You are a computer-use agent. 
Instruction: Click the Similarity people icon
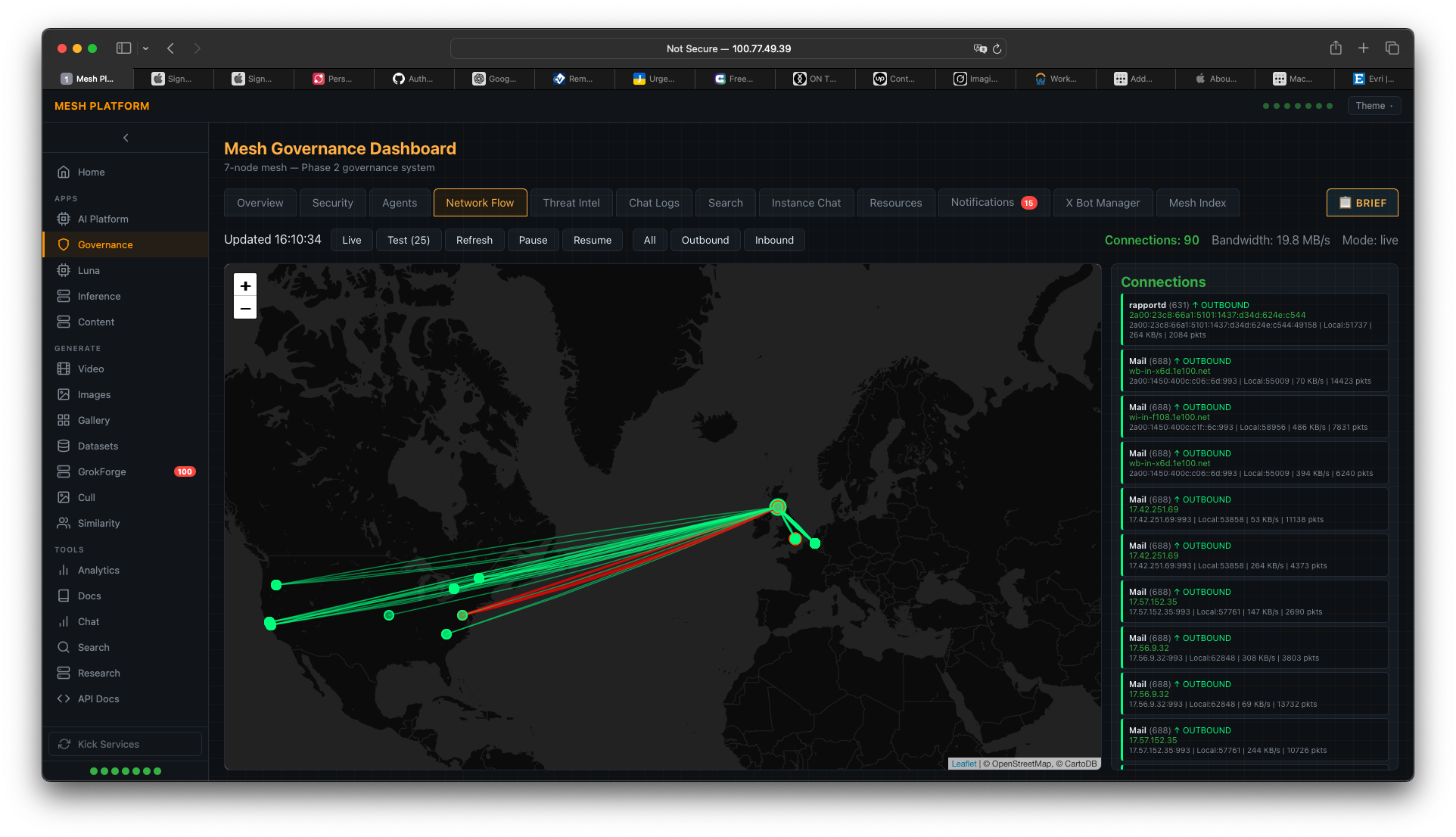point(64,523)
